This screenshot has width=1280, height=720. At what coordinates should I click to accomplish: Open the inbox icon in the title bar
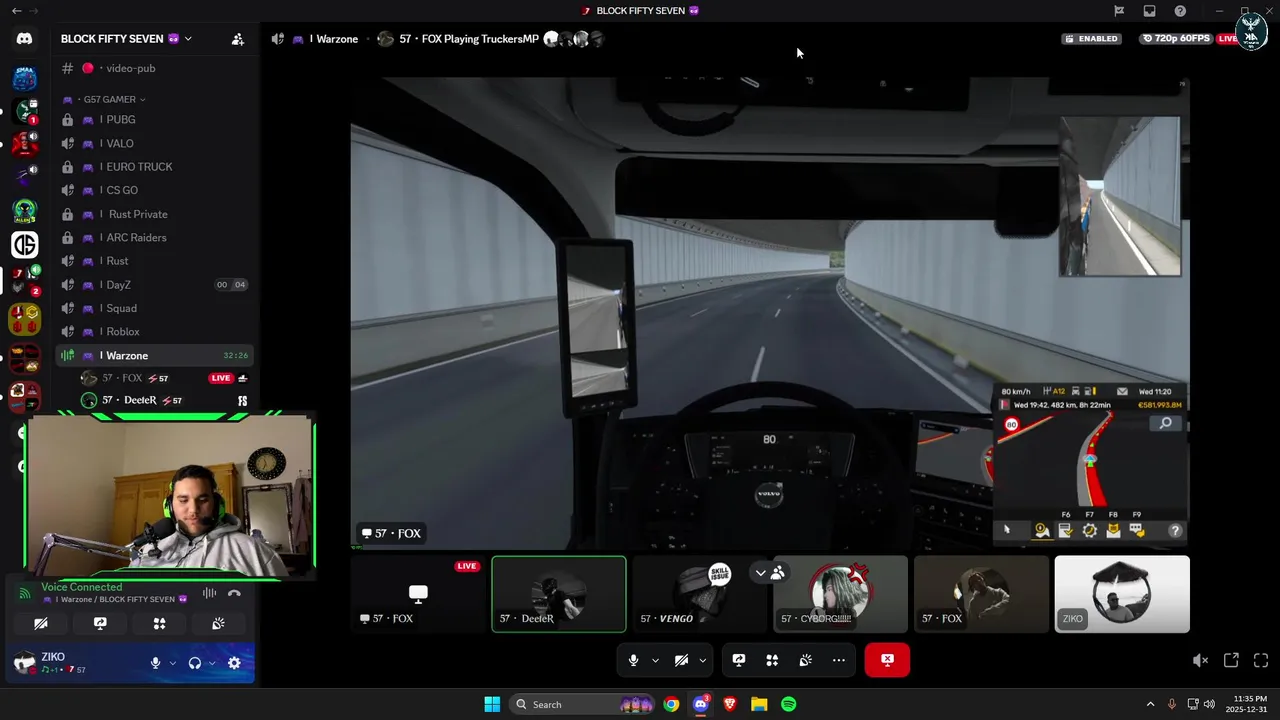(1150, 11)
